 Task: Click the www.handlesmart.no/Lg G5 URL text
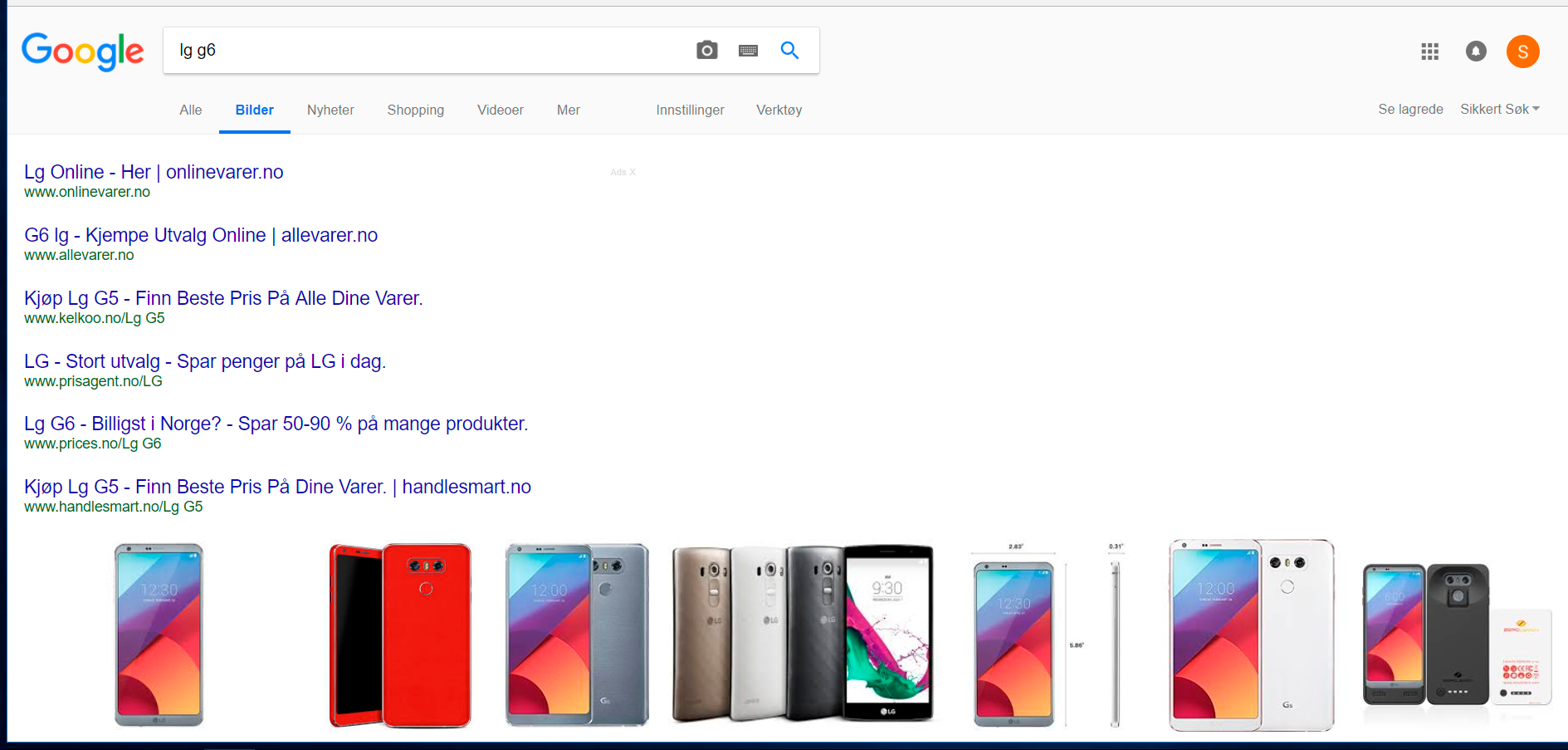[x=113, y=507]
